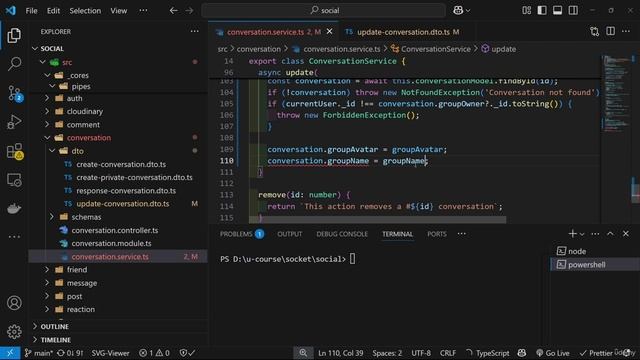This screenshot has width=640, height=360.
Task: Collapse the SOCIAL root folder
Action: pos(35,49)
